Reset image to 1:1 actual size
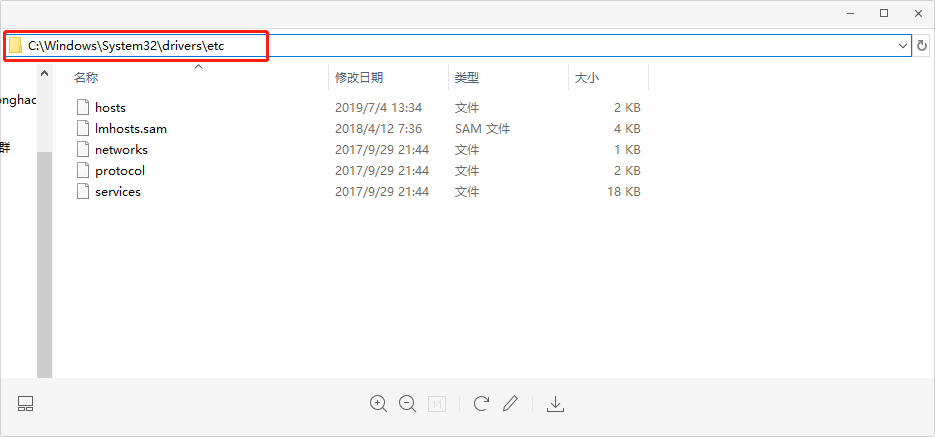Image resolution: width=935 pixels, height=437 pixels. (x=437, y=404)
